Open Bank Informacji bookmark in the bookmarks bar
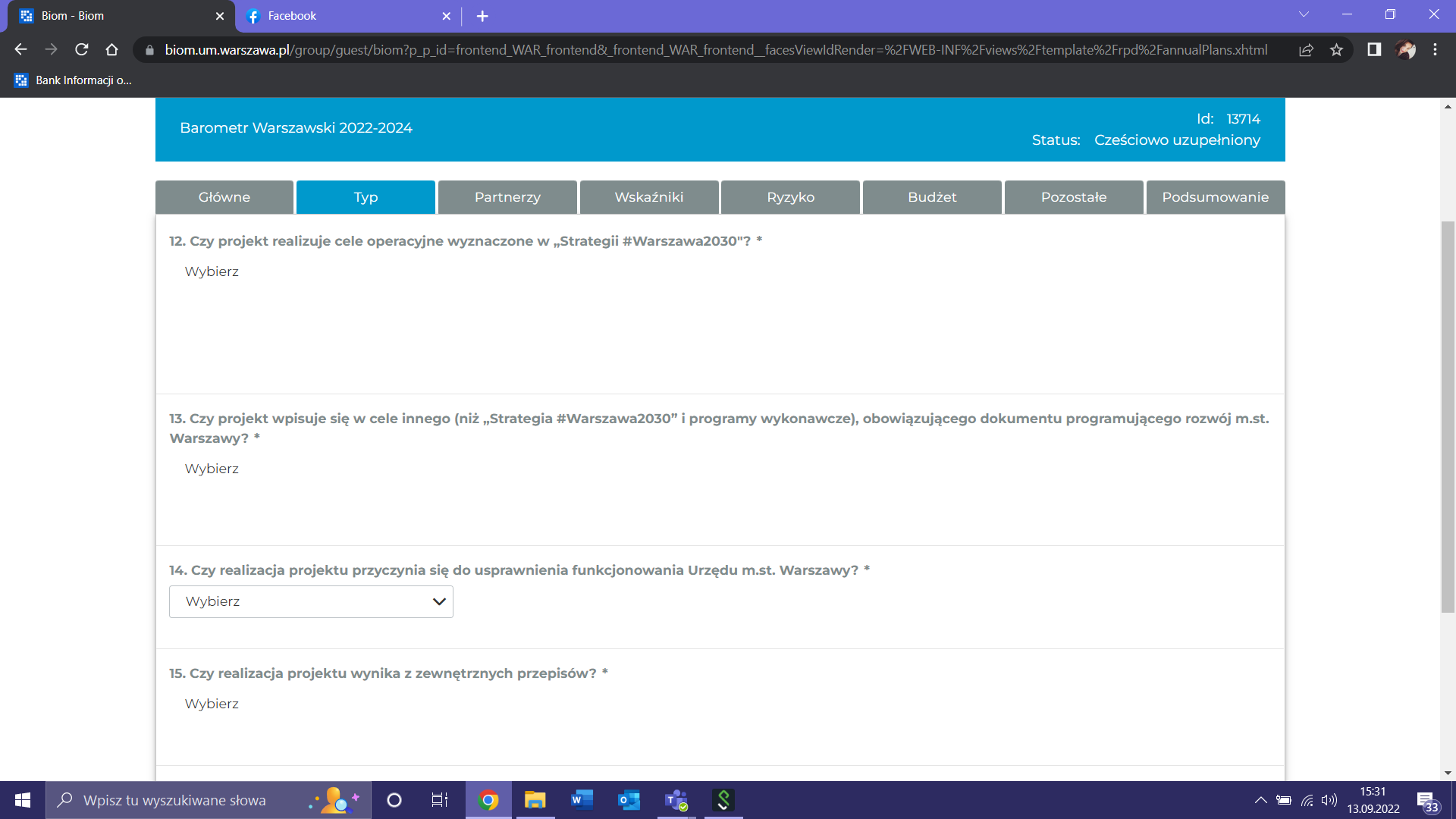This screenshot has height=819, width=1456. click(x=74, y=80)
